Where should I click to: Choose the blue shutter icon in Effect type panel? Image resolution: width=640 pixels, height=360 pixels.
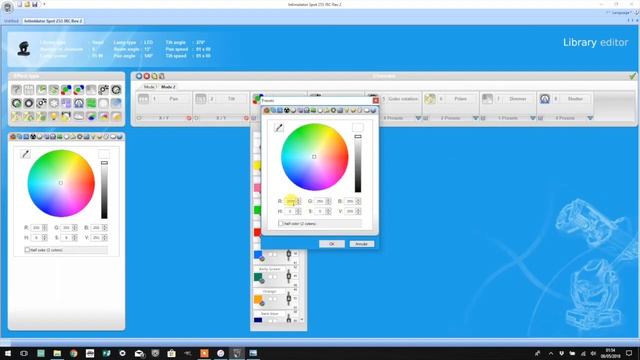(x=78, y=103)
